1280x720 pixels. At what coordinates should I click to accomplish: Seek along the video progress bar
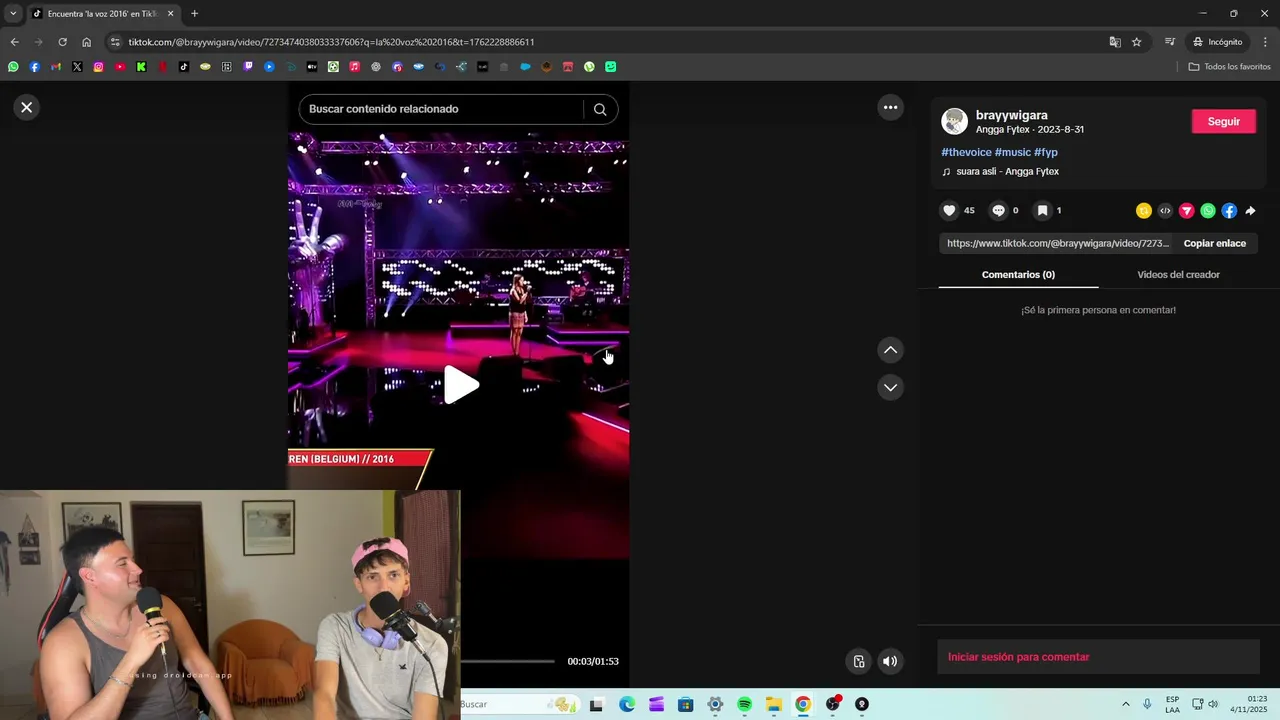507,661
